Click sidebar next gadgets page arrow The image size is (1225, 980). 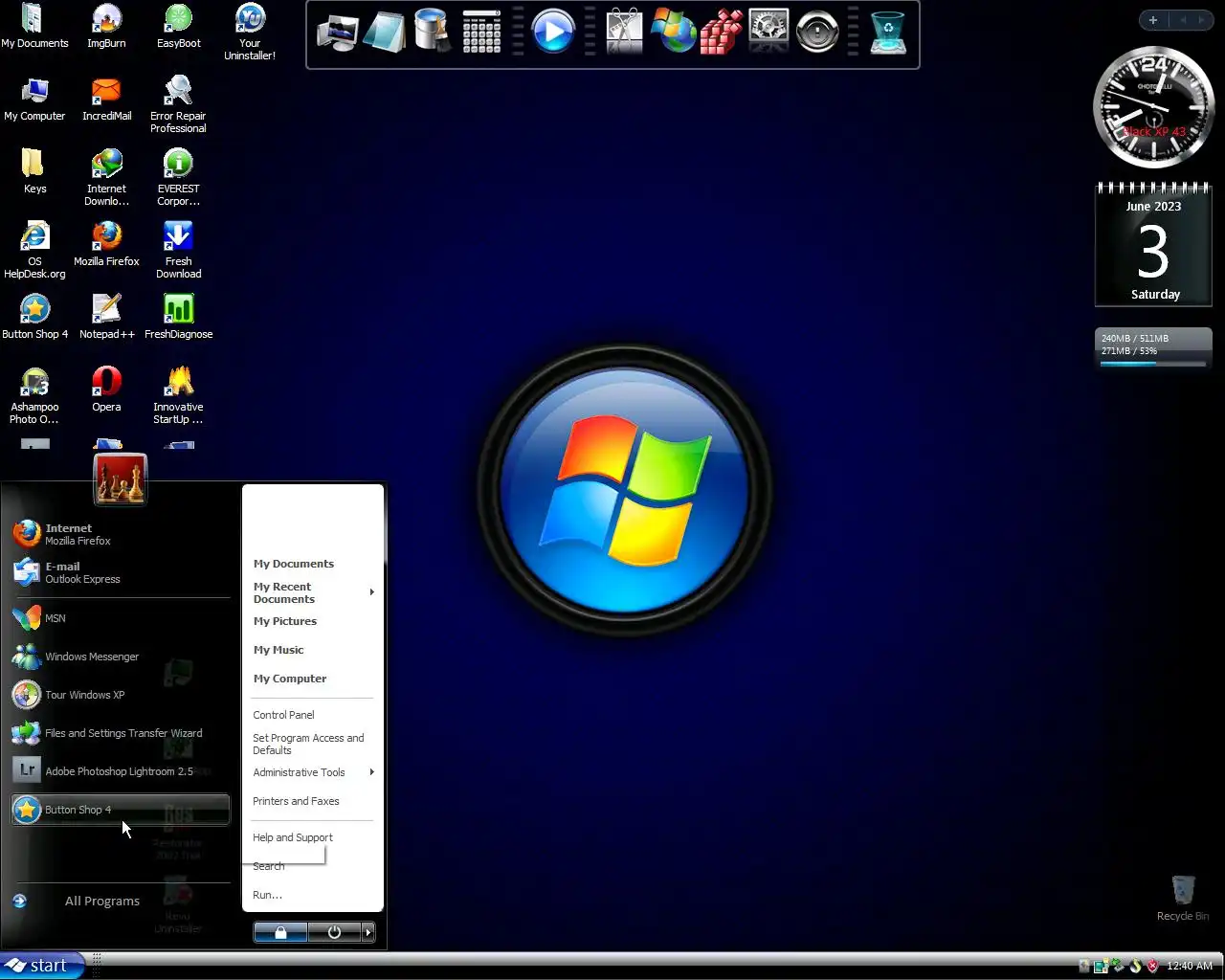tap(1202, 20)
